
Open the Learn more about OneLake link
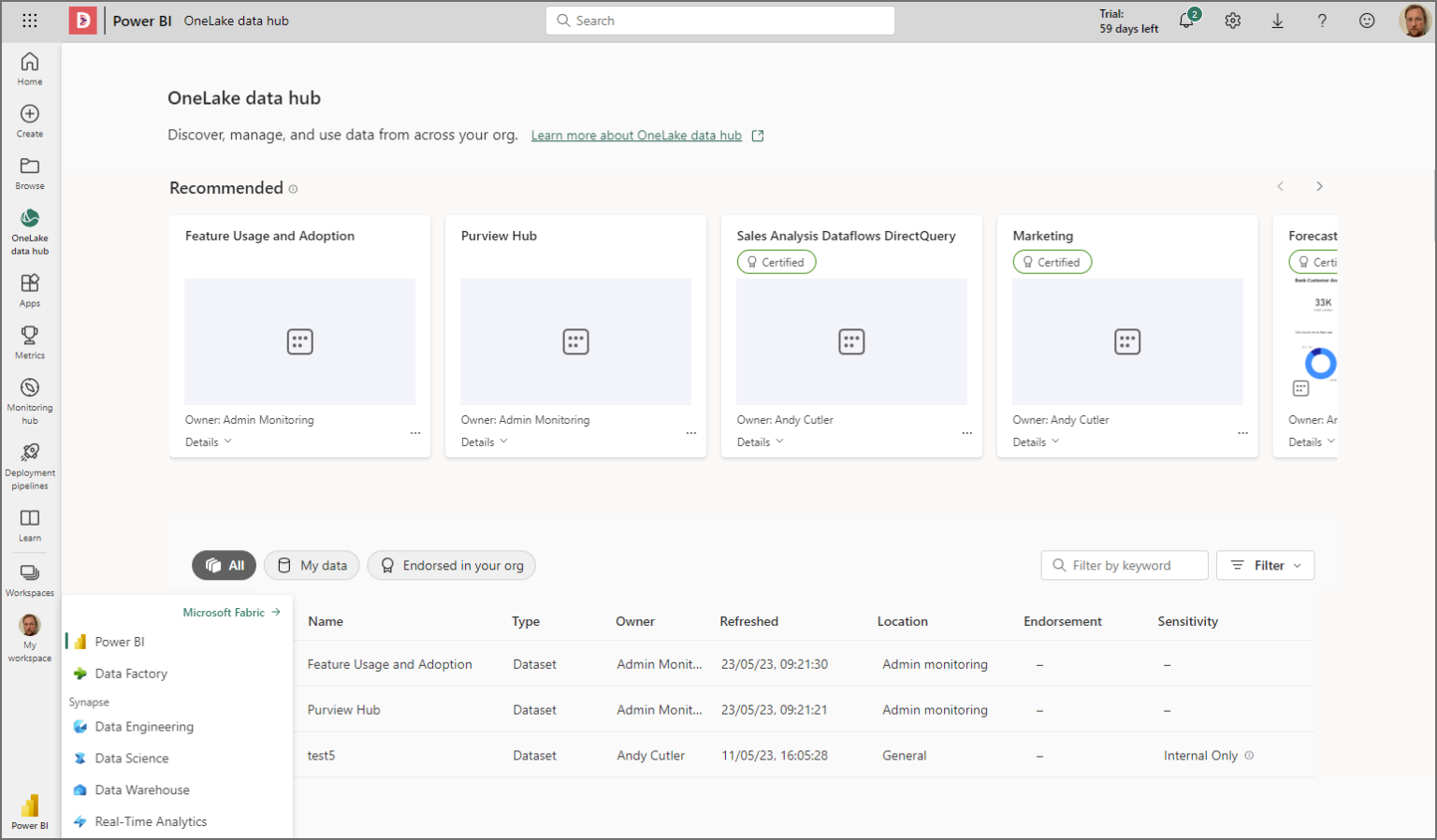coord(634,135)
